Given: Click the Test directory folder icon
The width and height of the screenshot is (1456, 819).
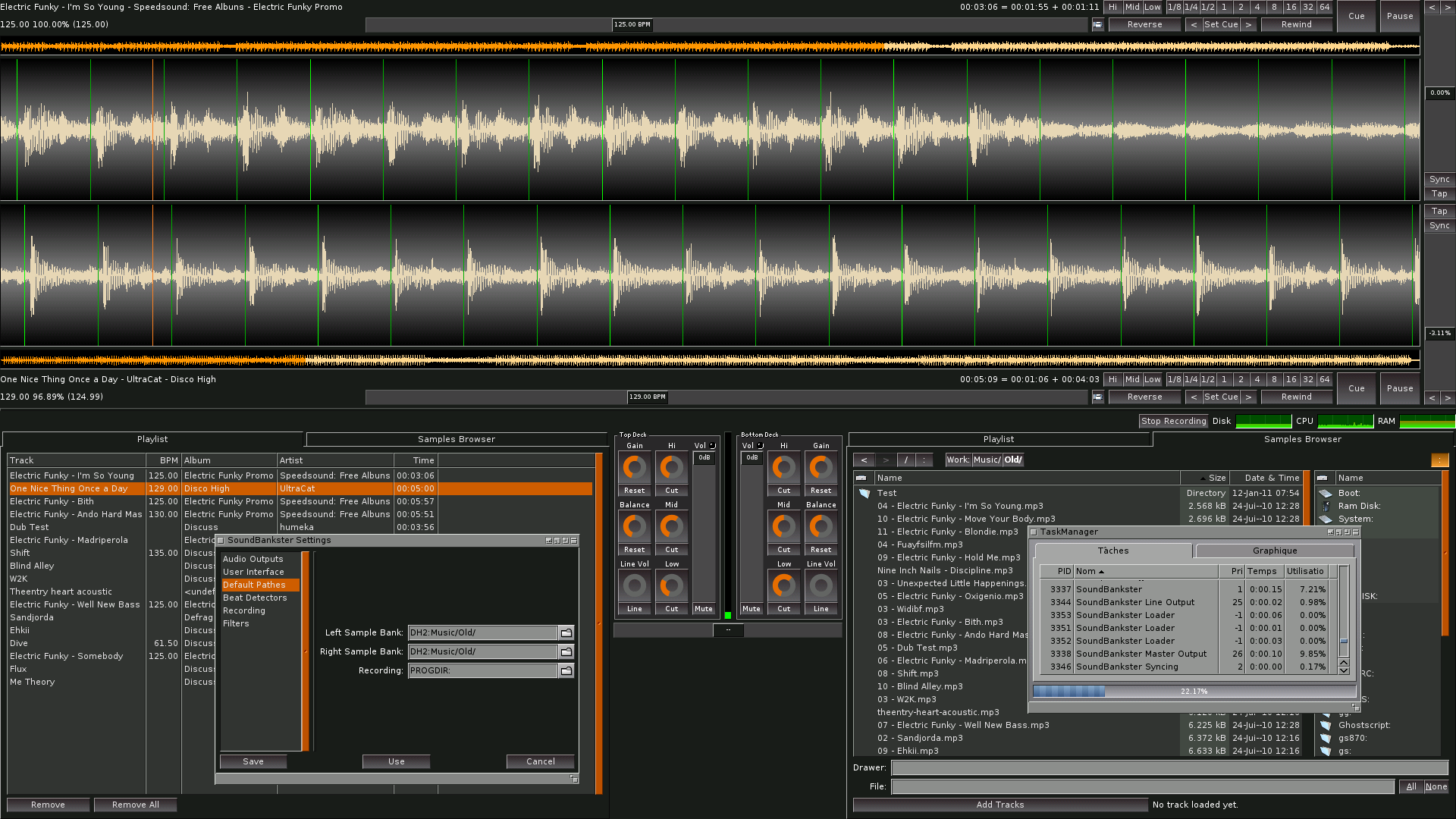Looking at the screenshot, I should click(x=864, y=493).
